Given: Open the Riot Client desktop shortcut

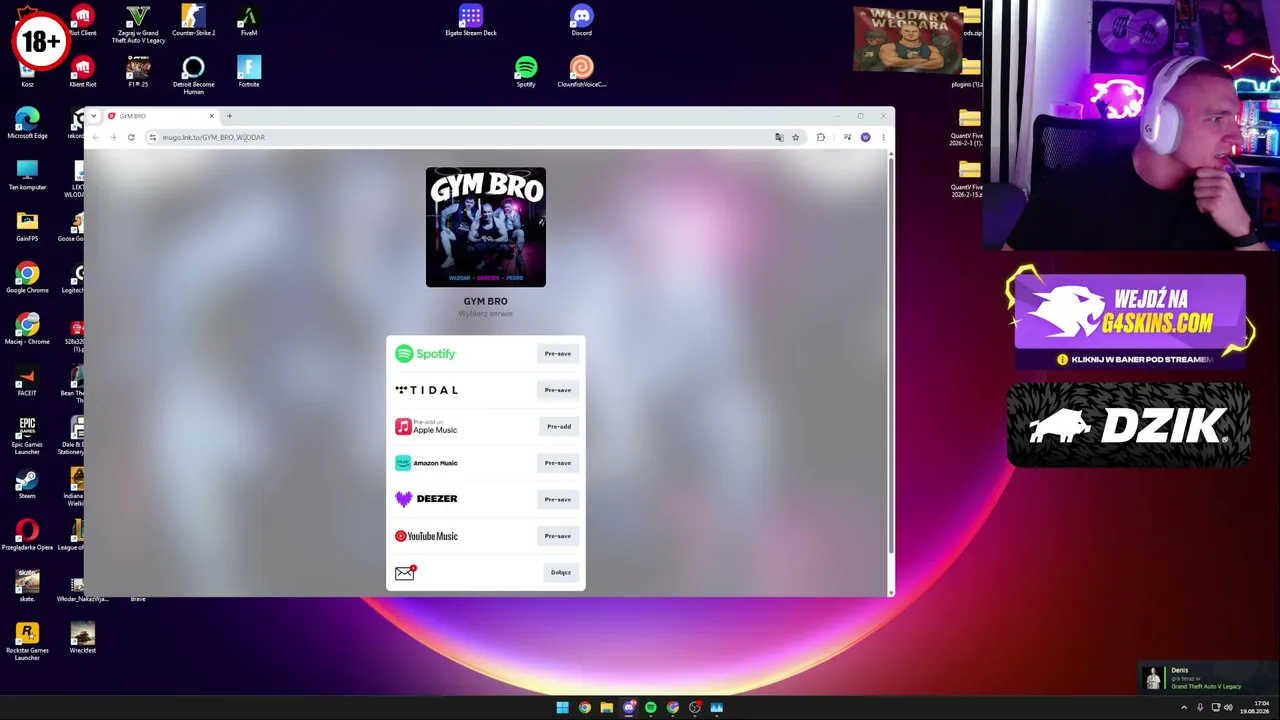Looking at the screenshot, I should point(82,21).
